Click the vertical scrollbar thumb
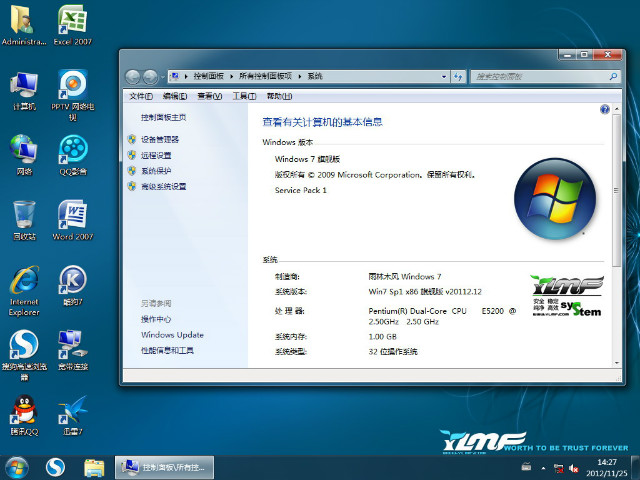Screen dimensions: 640x480 pos(616,191)
